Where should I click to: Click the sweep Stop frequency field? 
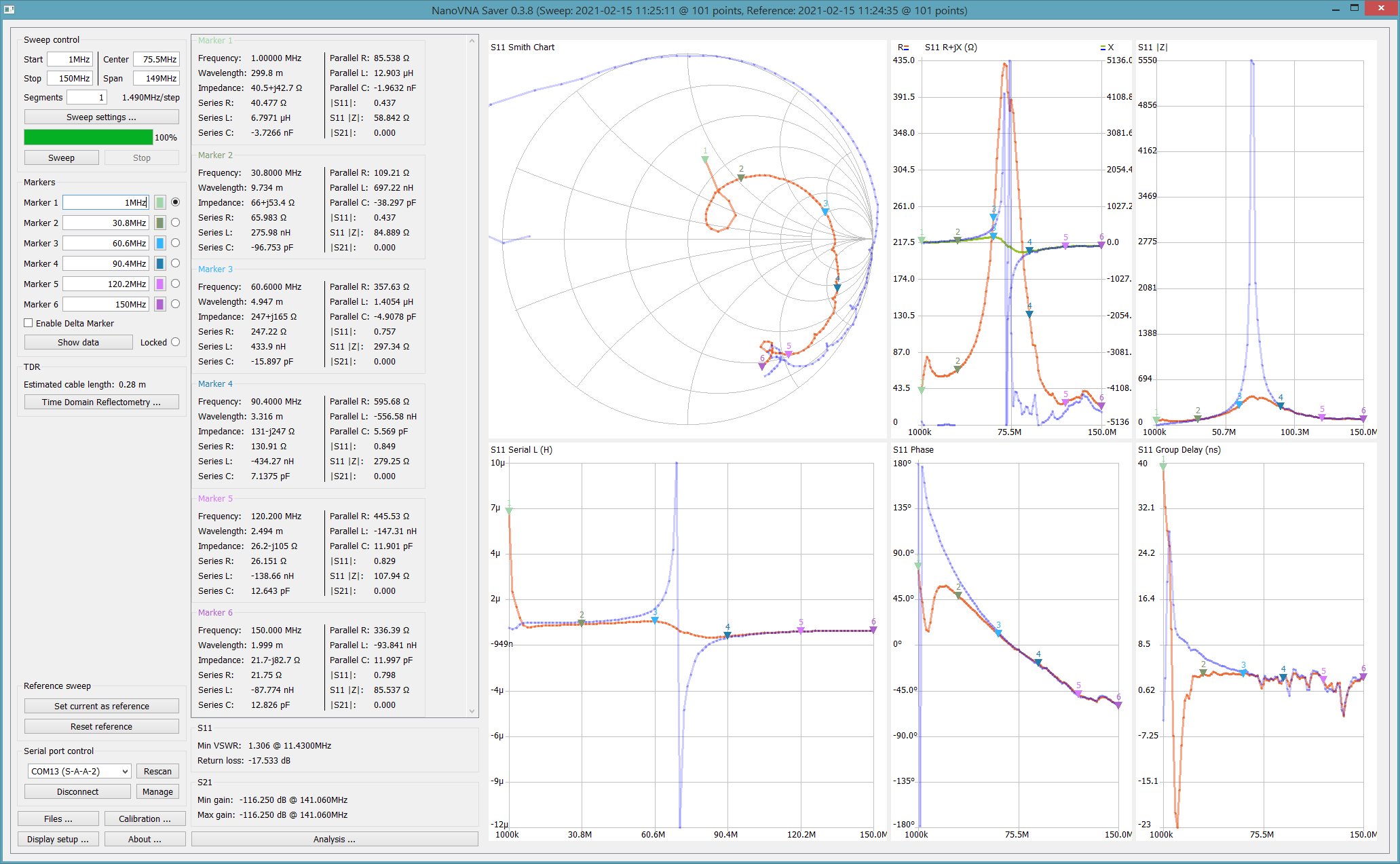(x=70, y=78)
